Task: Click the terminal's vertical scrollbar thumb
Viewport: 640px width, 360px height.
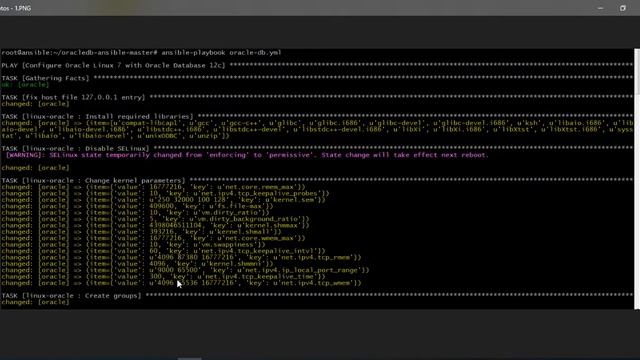Action: 637,71
